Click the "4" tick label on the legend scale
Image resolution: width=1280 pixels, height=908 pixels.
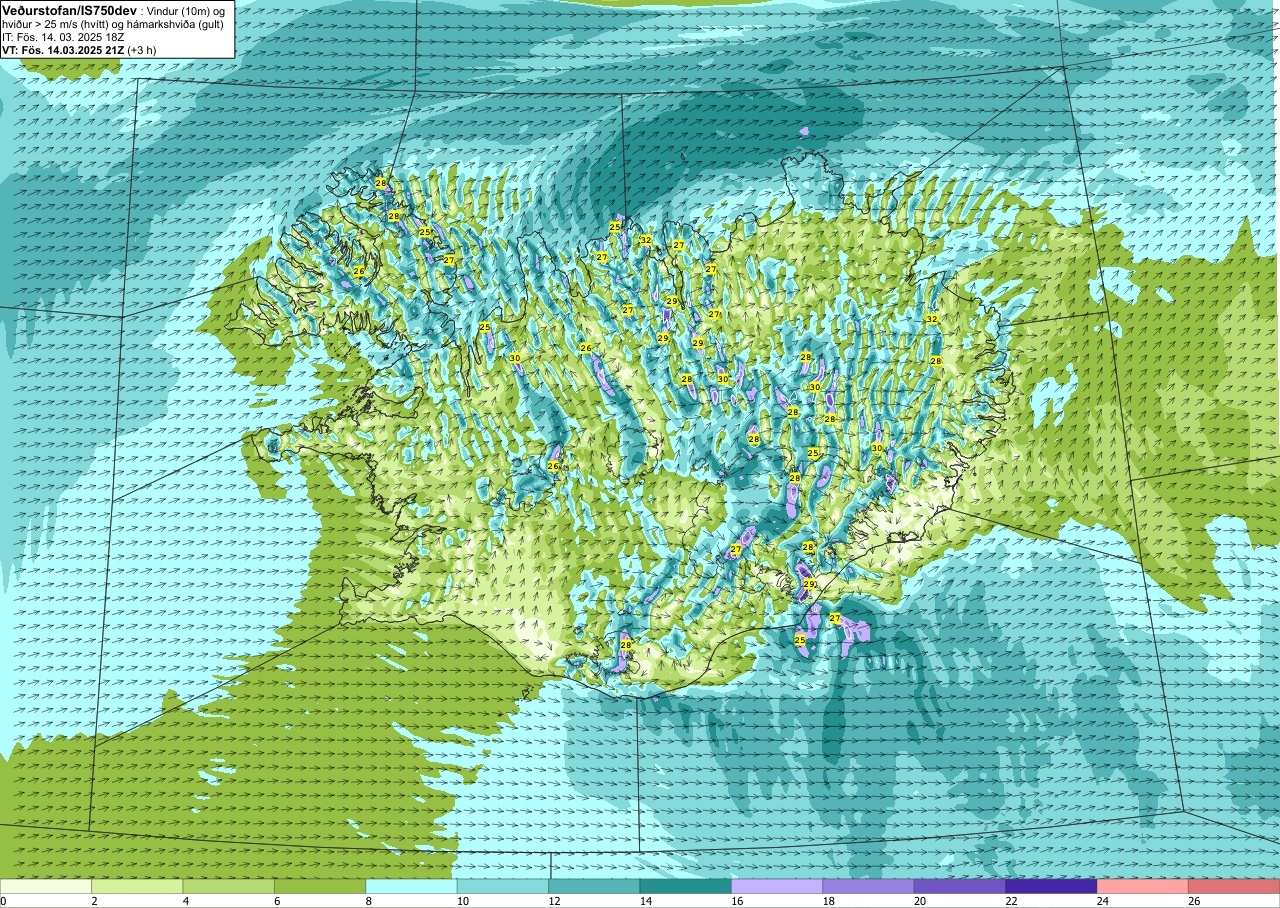click(x=184, y=901)
